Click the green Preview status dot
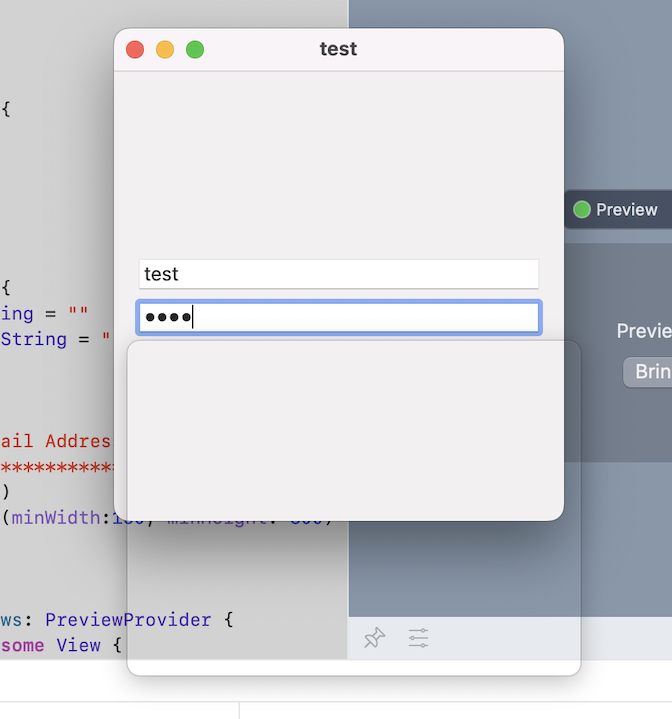Screen dimensions: 672x719 (581, 210)
